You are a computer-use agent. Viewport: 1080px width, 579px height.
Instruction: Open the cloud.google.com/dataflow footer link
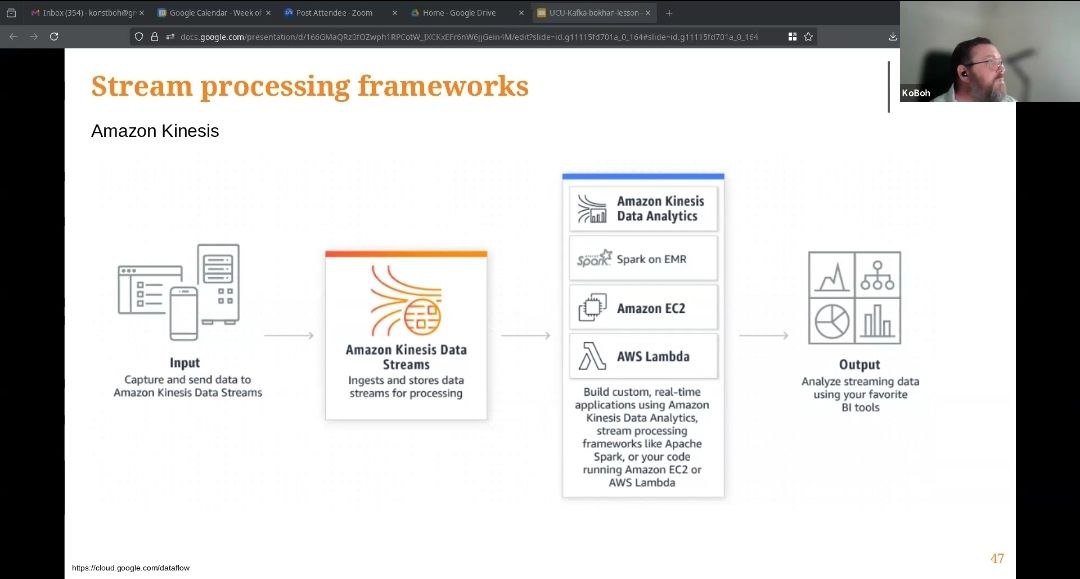[x=131, y=568]
